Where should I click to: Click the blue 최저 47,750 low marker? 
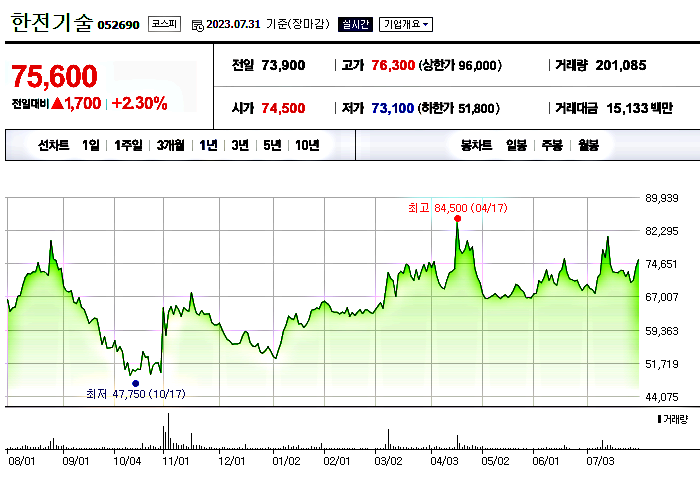pyautogui.click(x=136, y=383)
